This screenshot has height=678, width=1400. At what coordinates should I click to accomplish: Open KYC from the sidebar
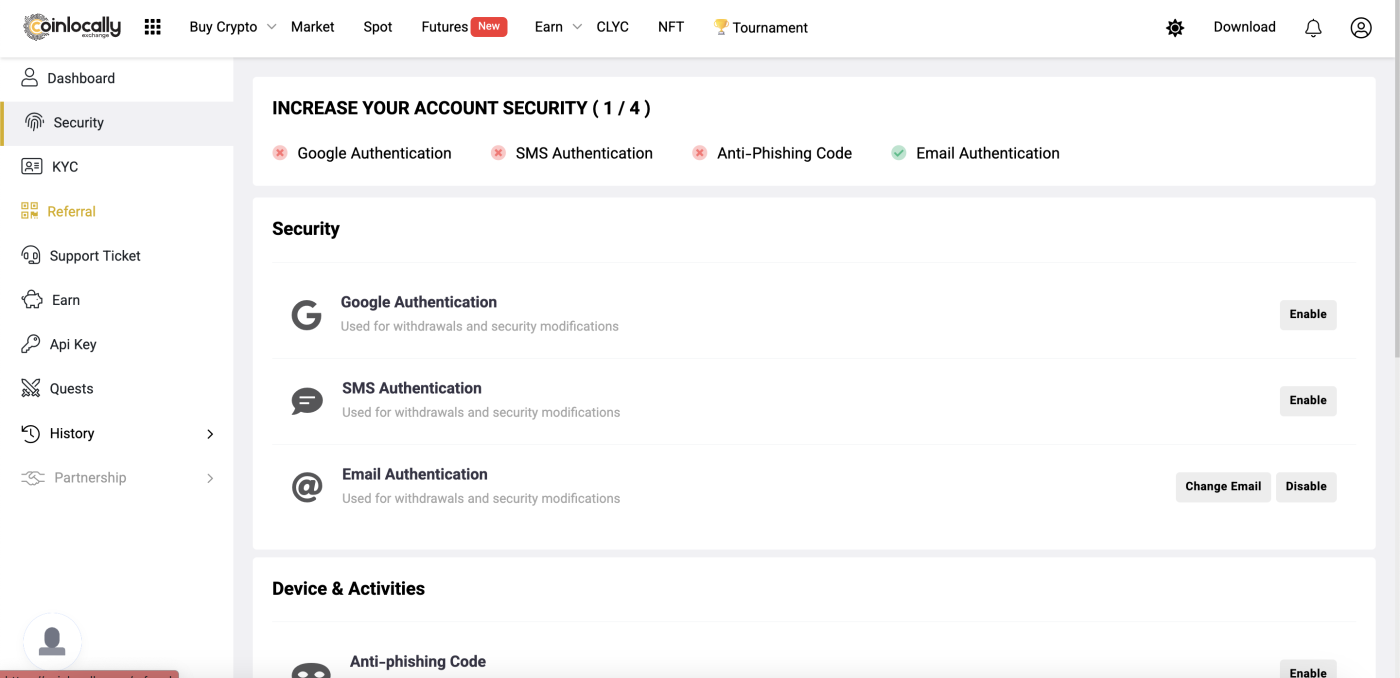(x=64, y=167)
